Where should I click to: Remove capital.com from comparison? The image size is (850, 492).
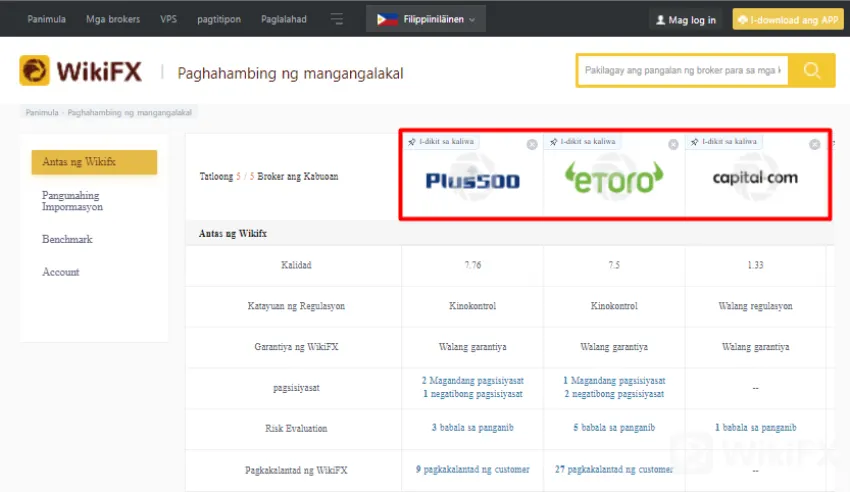[x=815, y=145]
